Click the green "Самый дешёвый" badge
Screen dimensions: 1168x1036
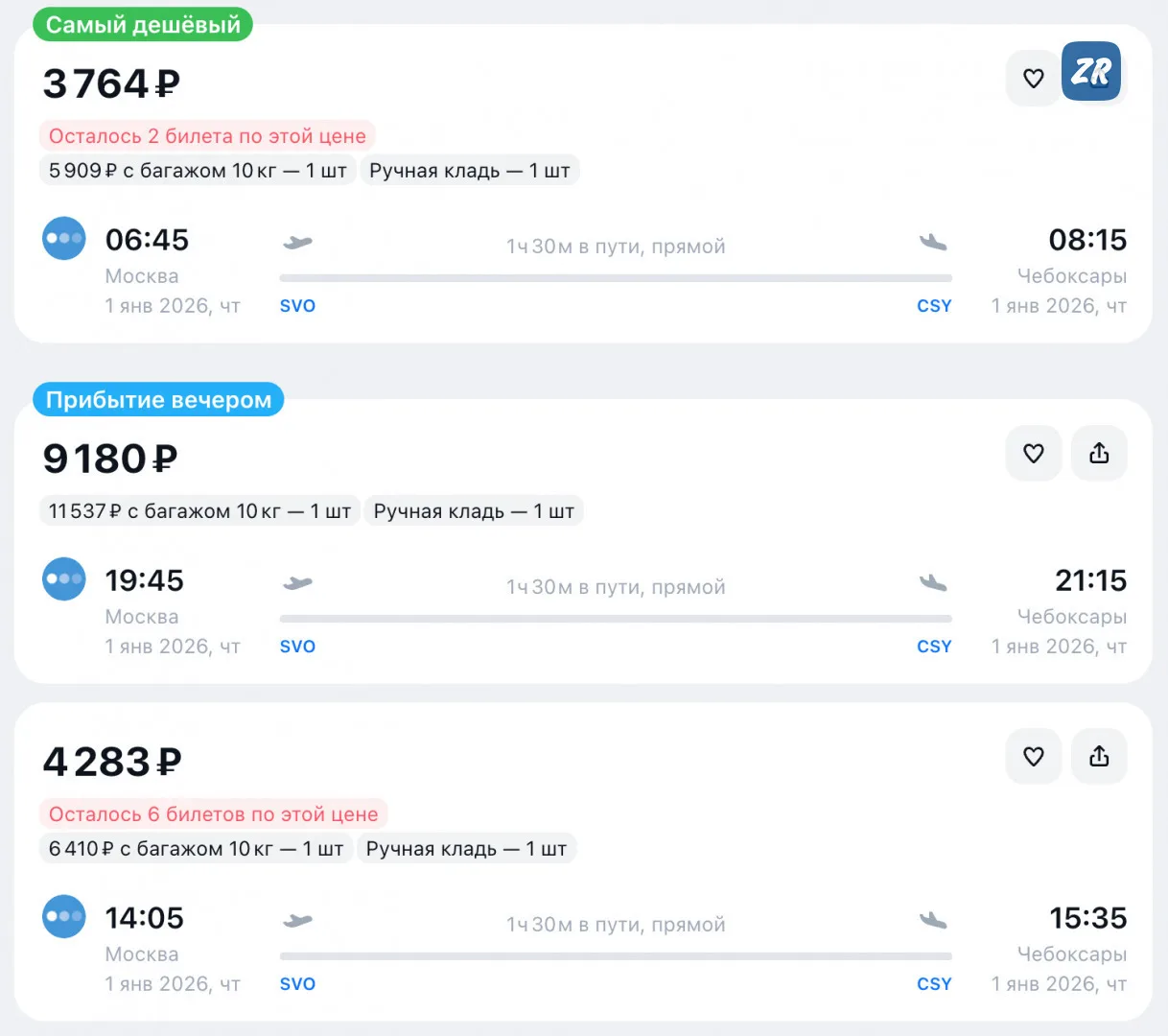(x=143, y=25)
